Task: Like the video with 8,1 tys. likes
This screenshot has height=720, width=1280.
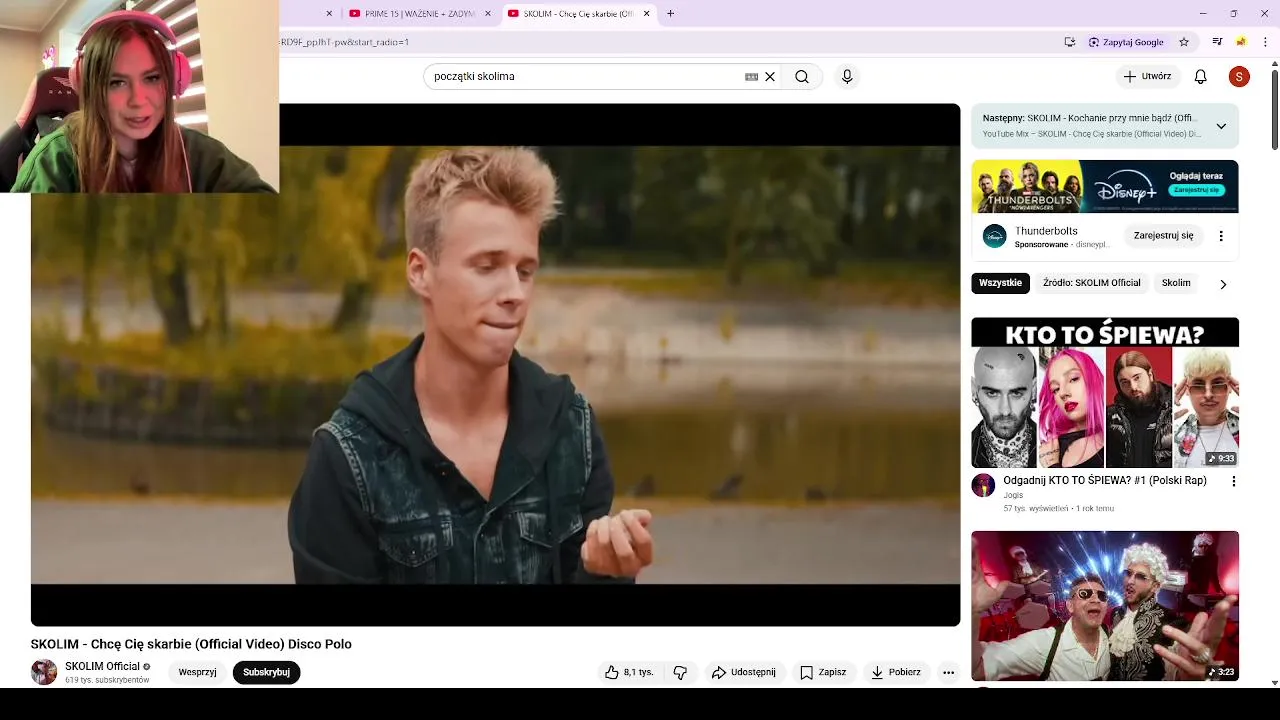Action: click(x=628, y=672)
